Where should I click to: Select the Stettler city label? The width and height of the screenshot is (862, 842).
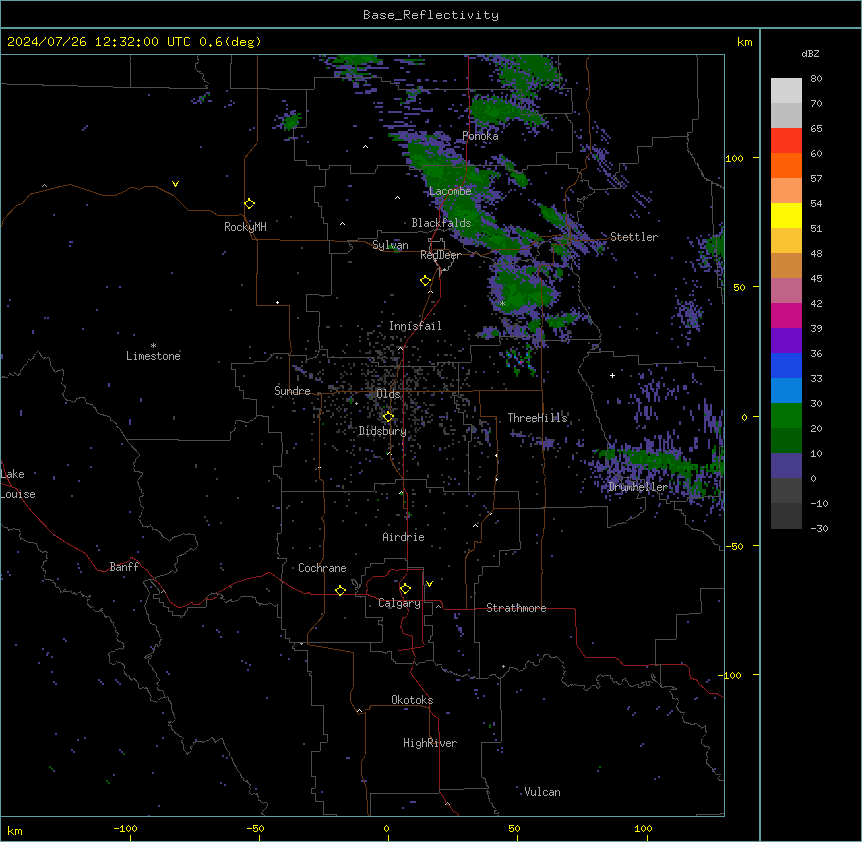(x=634, y=237)
